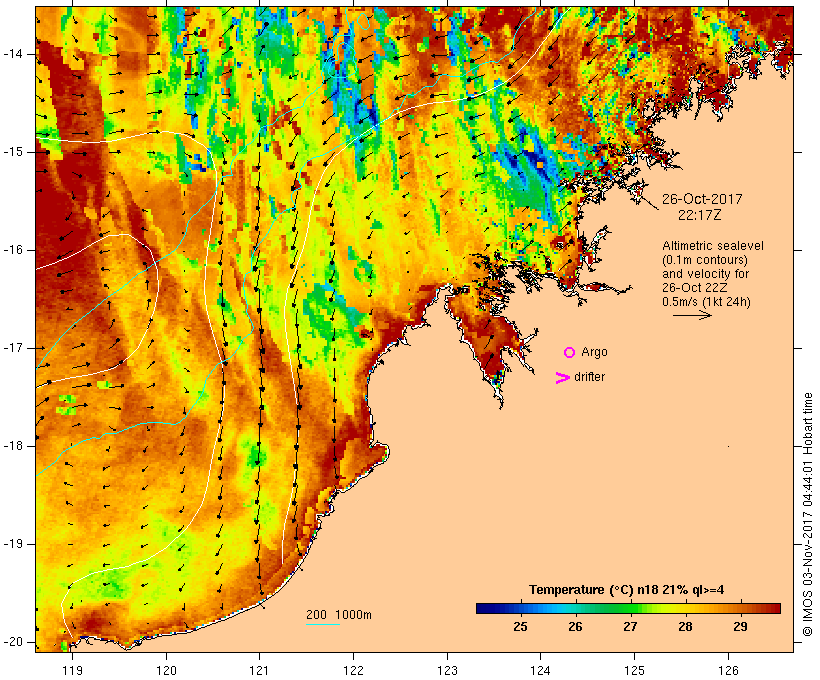Click the IMOS copyright vertical text
Screen dimensions: 820x680
(x=808, y=515)
